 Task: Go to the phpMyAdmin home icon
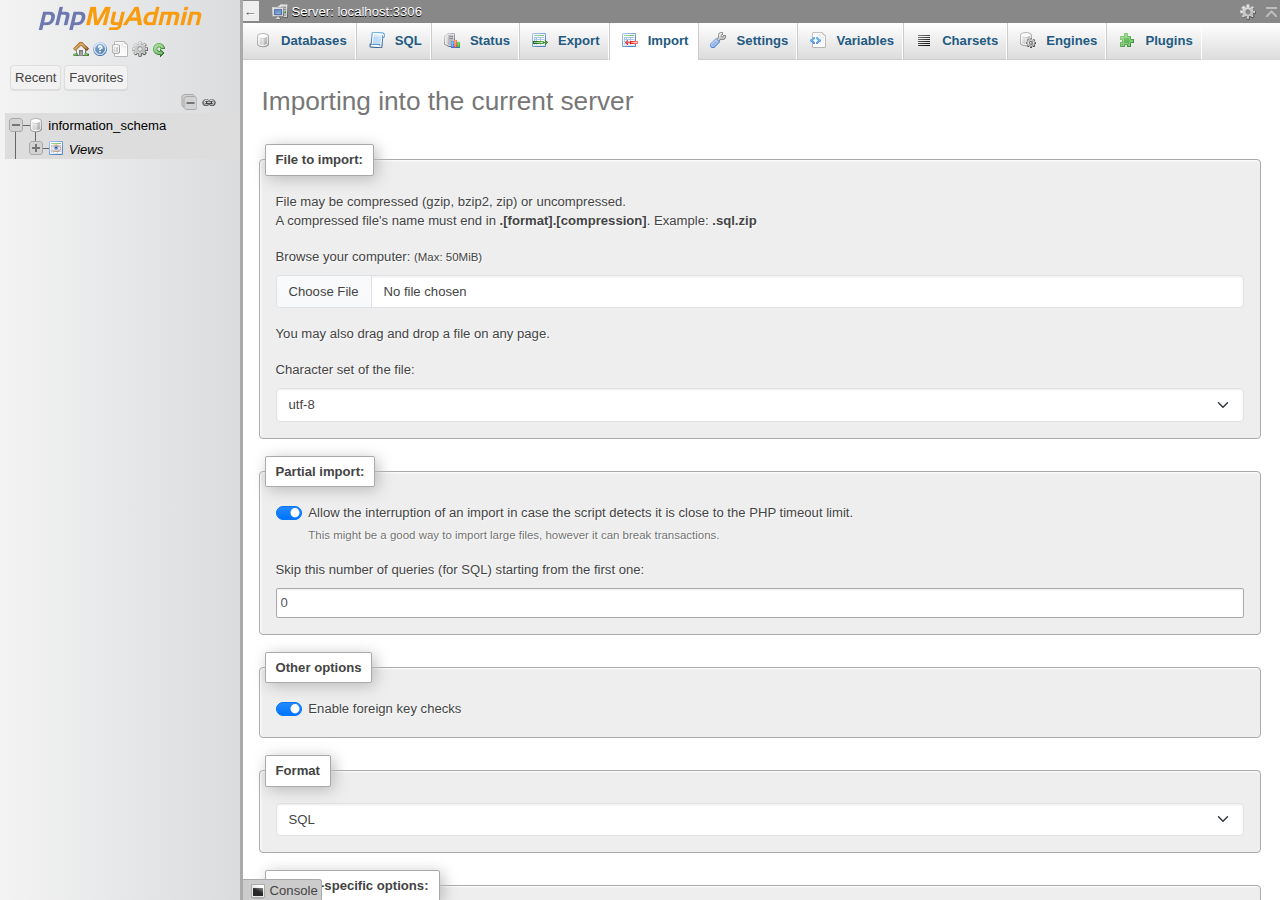pos(81,49)
